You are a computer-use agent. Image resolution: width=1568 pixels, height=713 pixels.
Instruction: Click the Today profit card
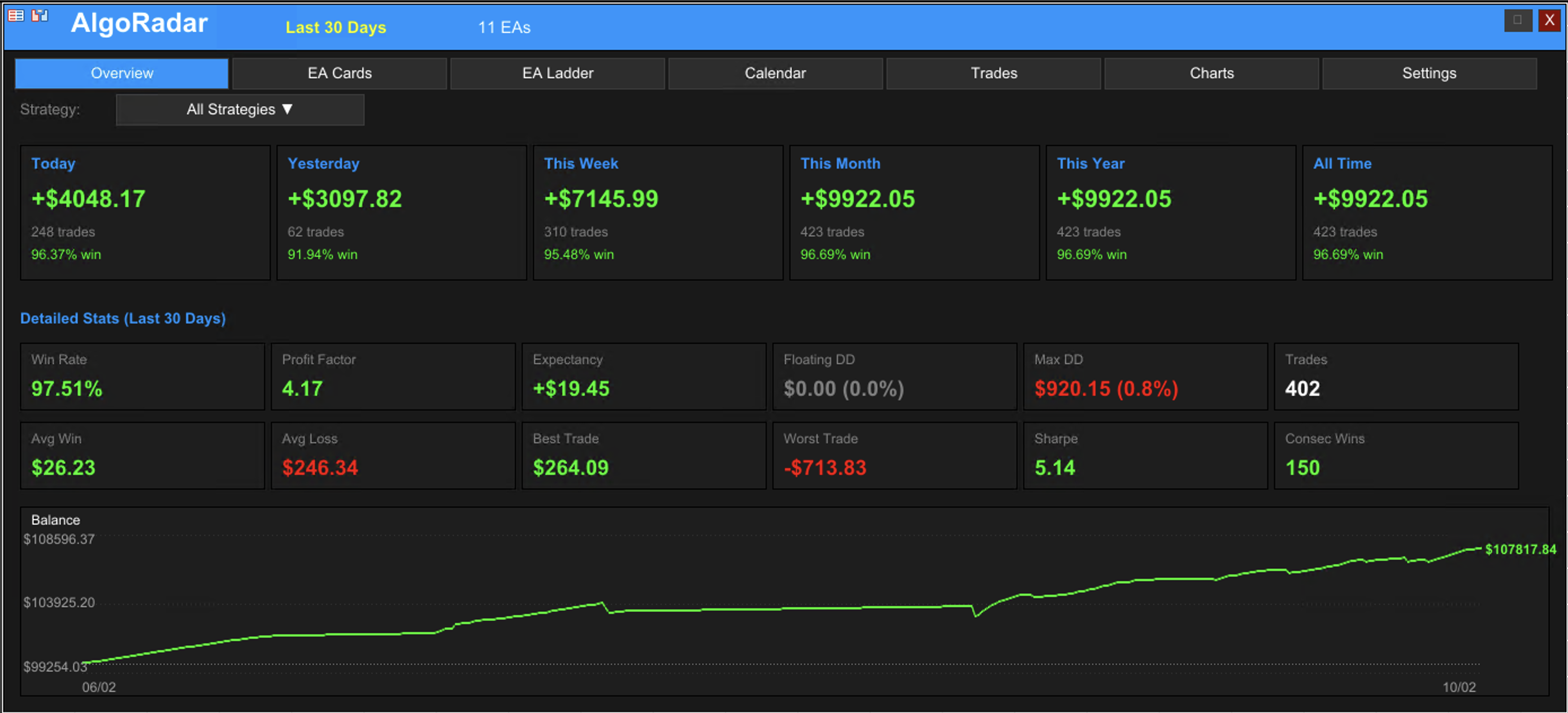[x=145, y=212]
